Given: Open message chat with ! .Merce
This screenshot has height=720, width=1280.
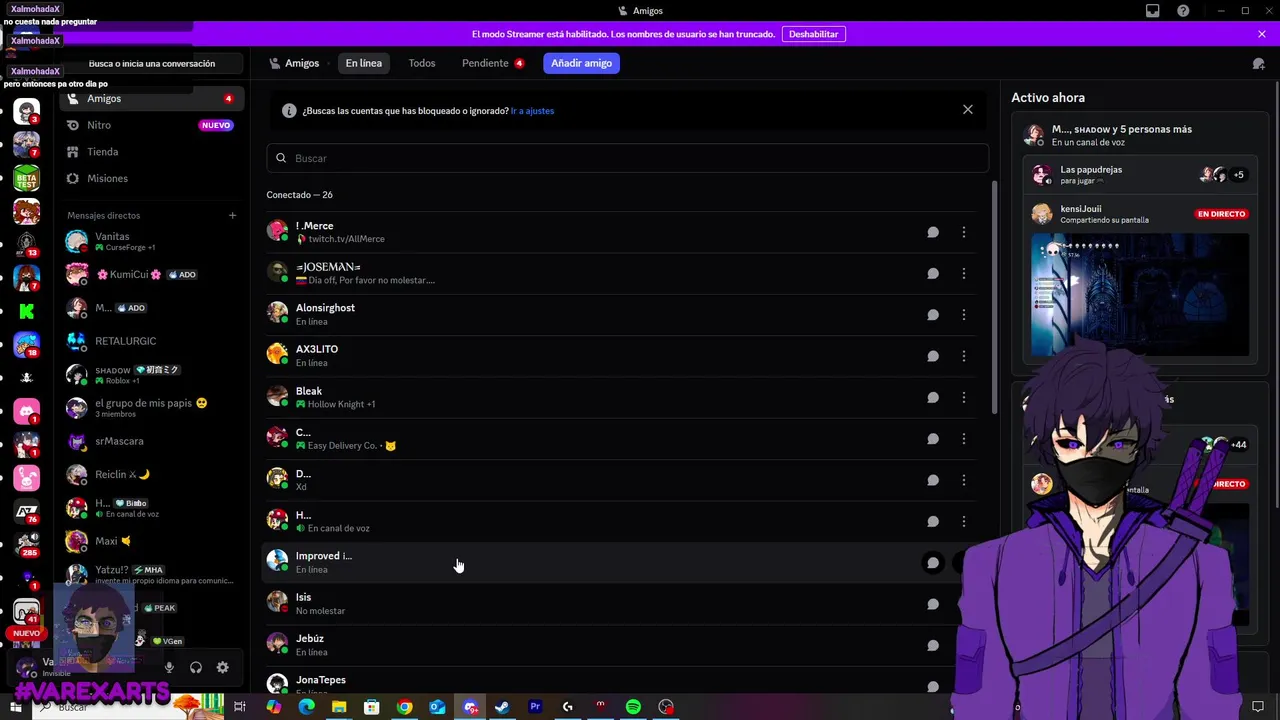Looking at the screenshot, I should tap(932, 232).
